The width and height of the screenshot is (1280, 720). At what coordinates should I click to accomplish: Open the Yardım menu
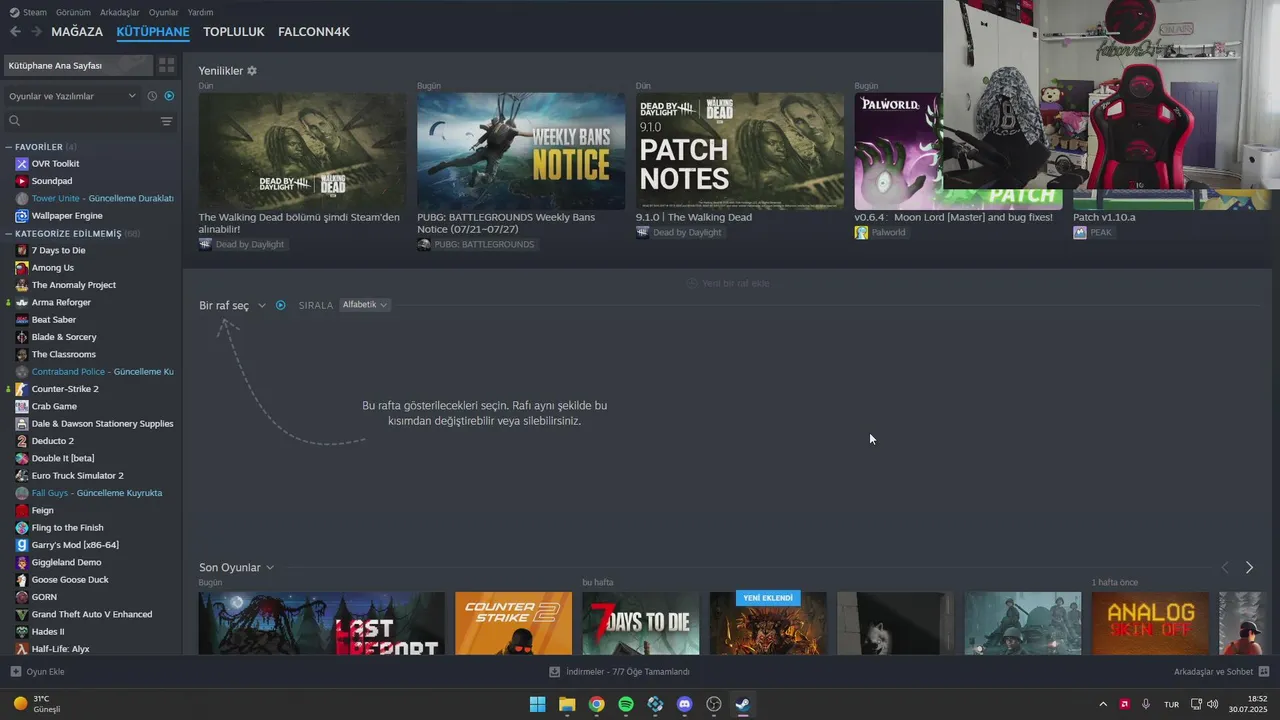200,12
